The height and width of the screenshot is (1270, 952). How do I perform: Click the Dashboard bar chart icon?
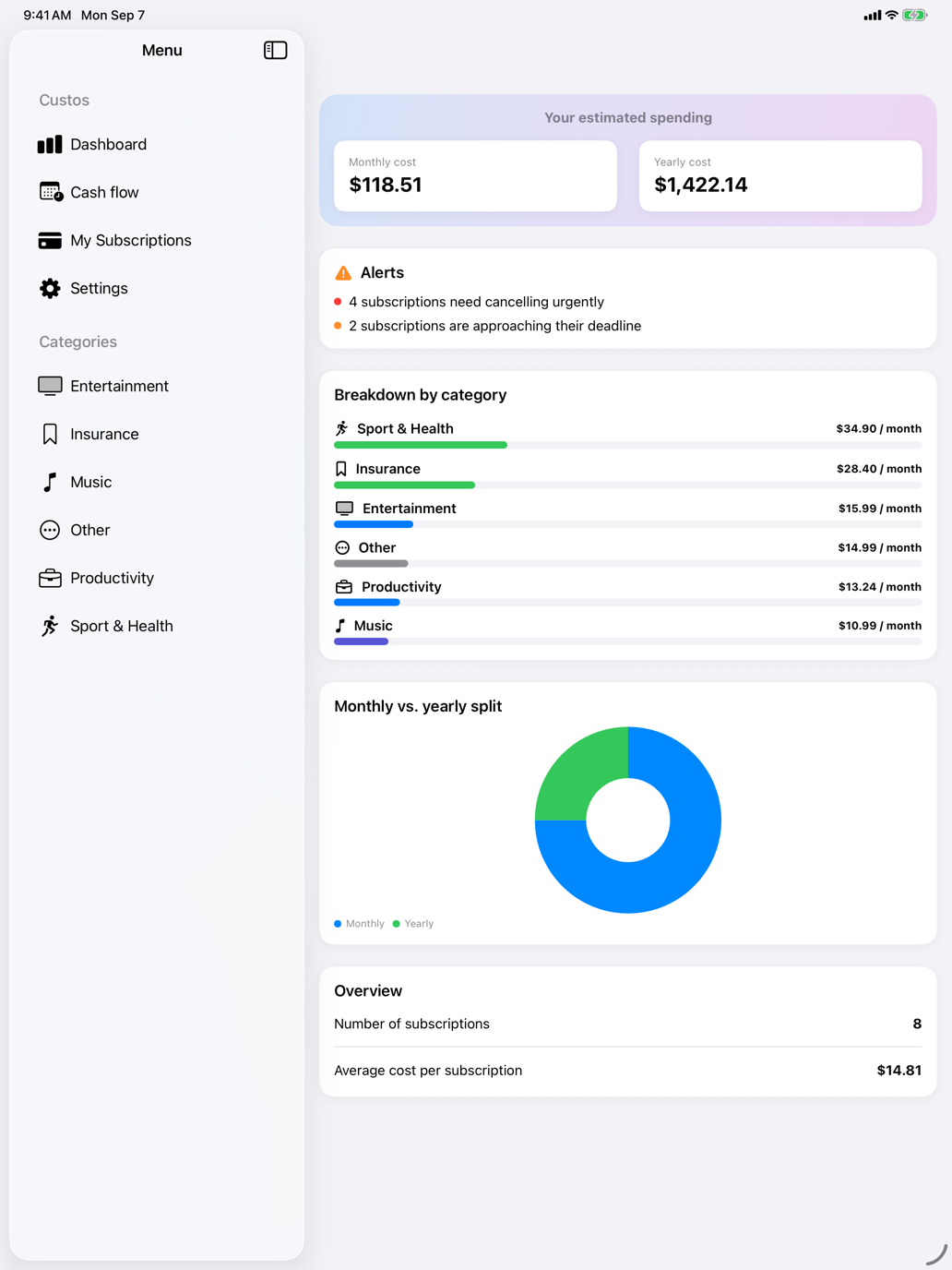[x=50, y=144]
